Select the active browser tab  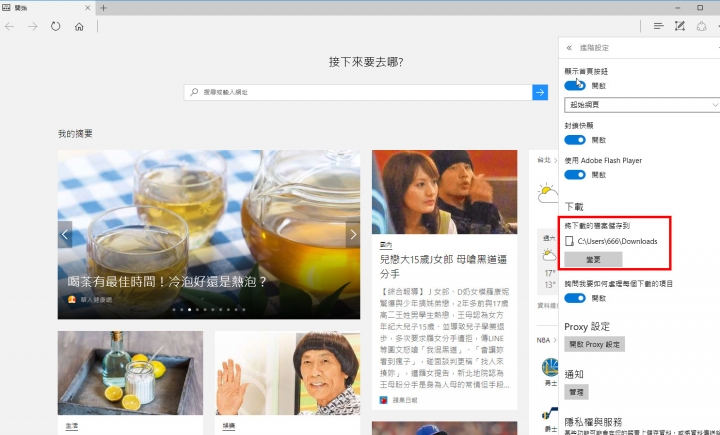click(x=47, y=8)
